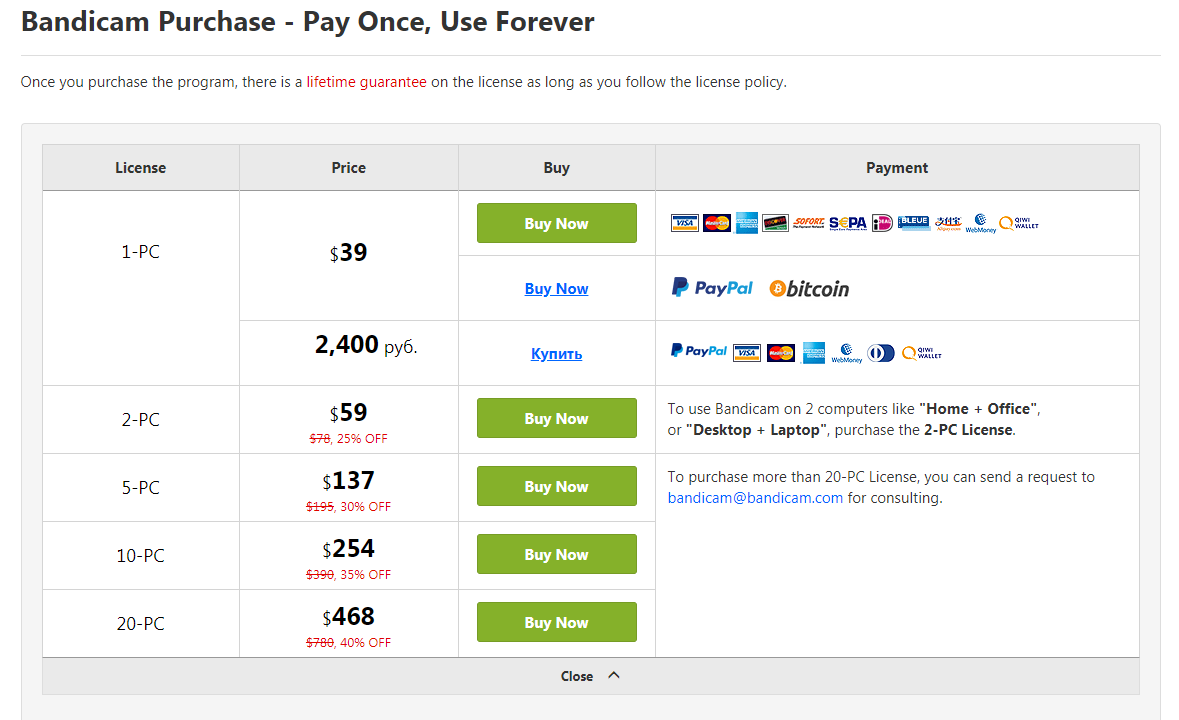Open the blue Buy Now text link
Viewport: 1179px width, 720px height.
coord(556,289)
